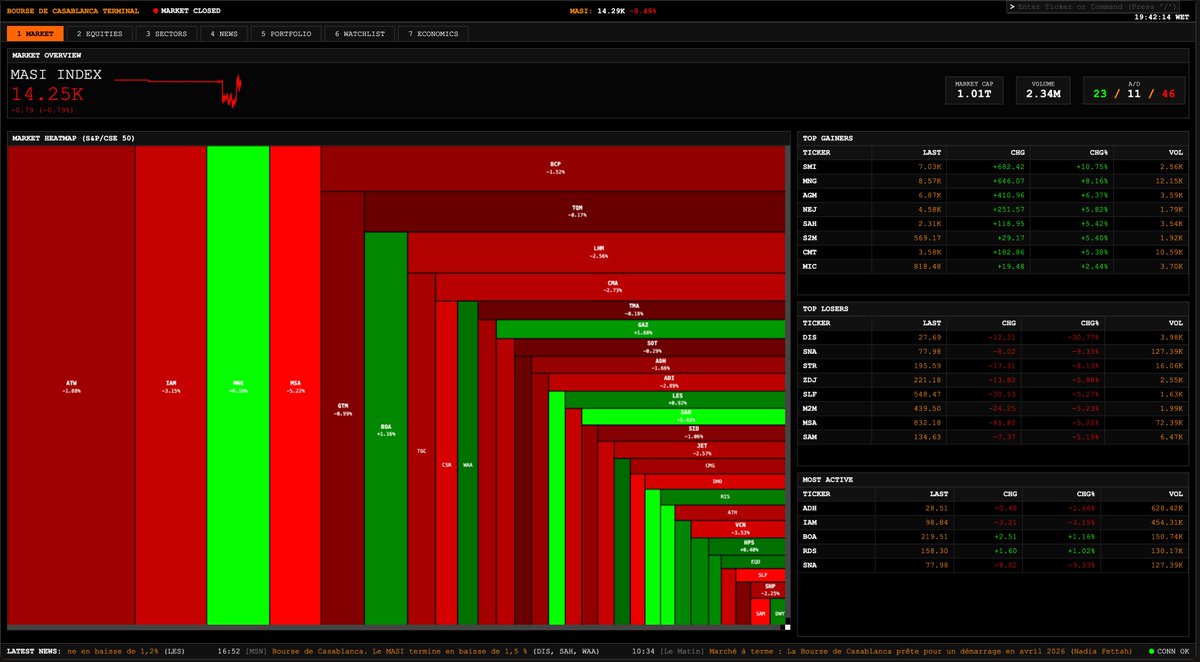Open the STR row in Top Losers
This screenshot has width=1200, height=662.
[x=995, y=366]
